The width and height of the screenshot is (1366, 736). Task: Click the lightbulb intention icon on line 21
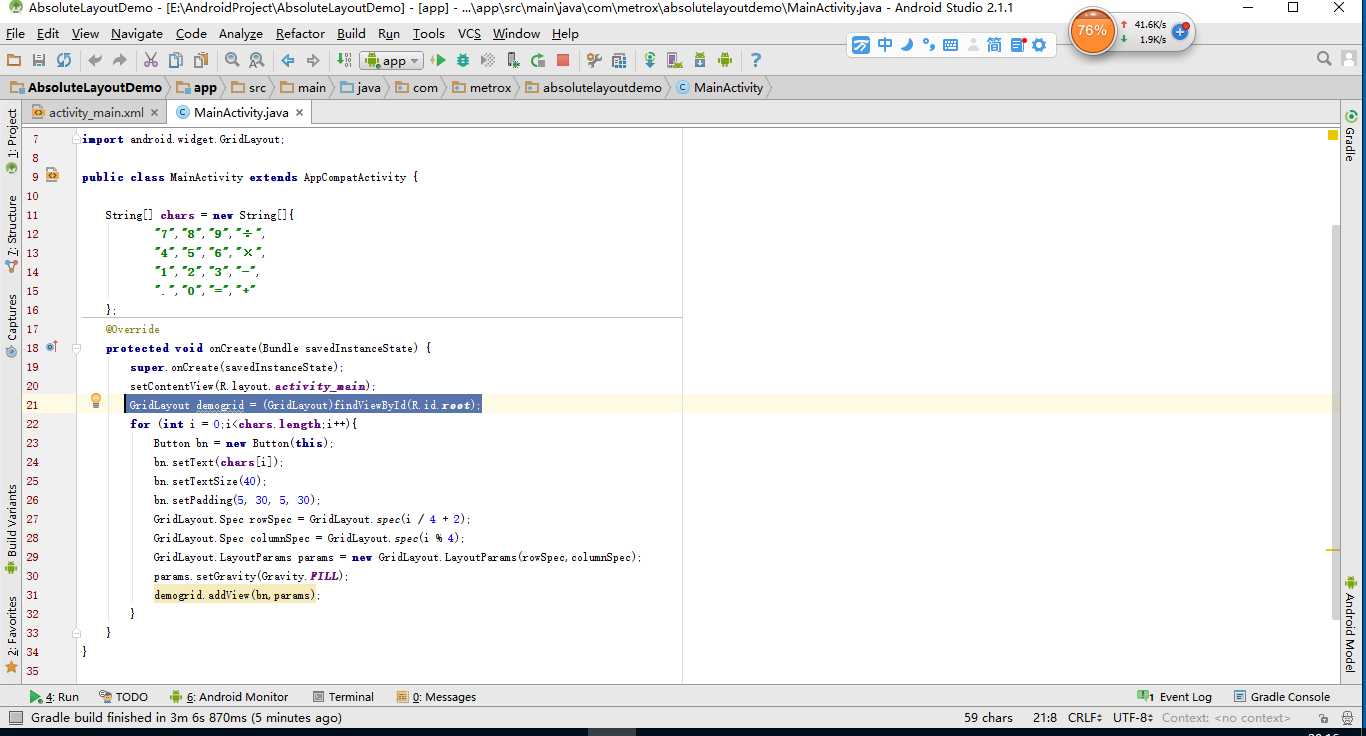pyautogui.click(x=96, y=401)
